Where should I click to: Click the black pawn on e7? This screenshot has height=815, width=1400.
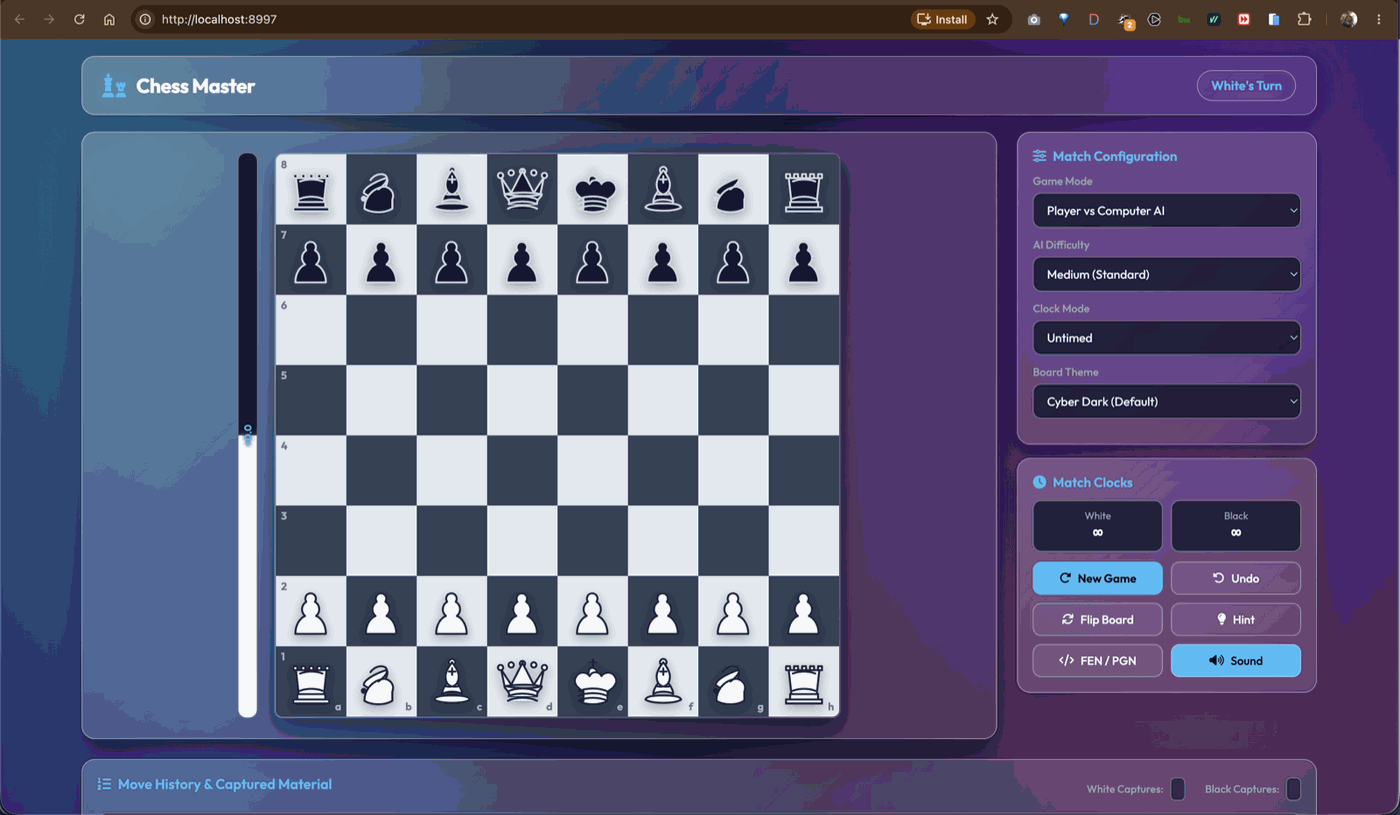[593, 260]
